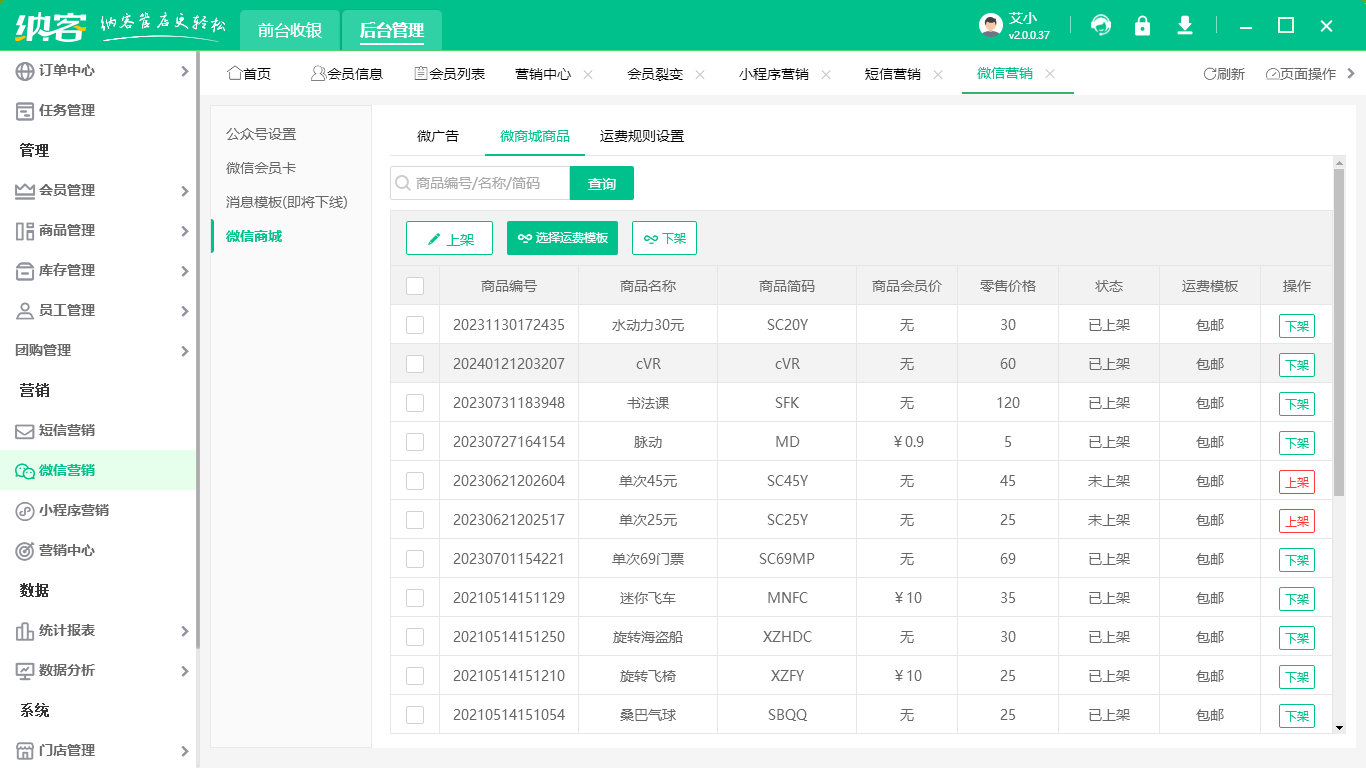Check the box for 脉动 row
This screenshot has width=1366, height=768.
415,442
